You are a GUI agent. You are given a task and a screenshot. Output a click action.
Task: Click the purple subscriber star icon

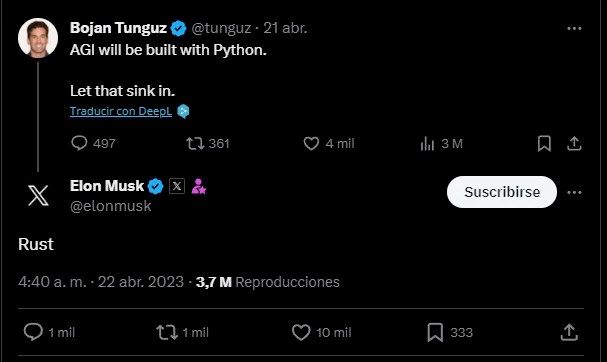(199, 186)
